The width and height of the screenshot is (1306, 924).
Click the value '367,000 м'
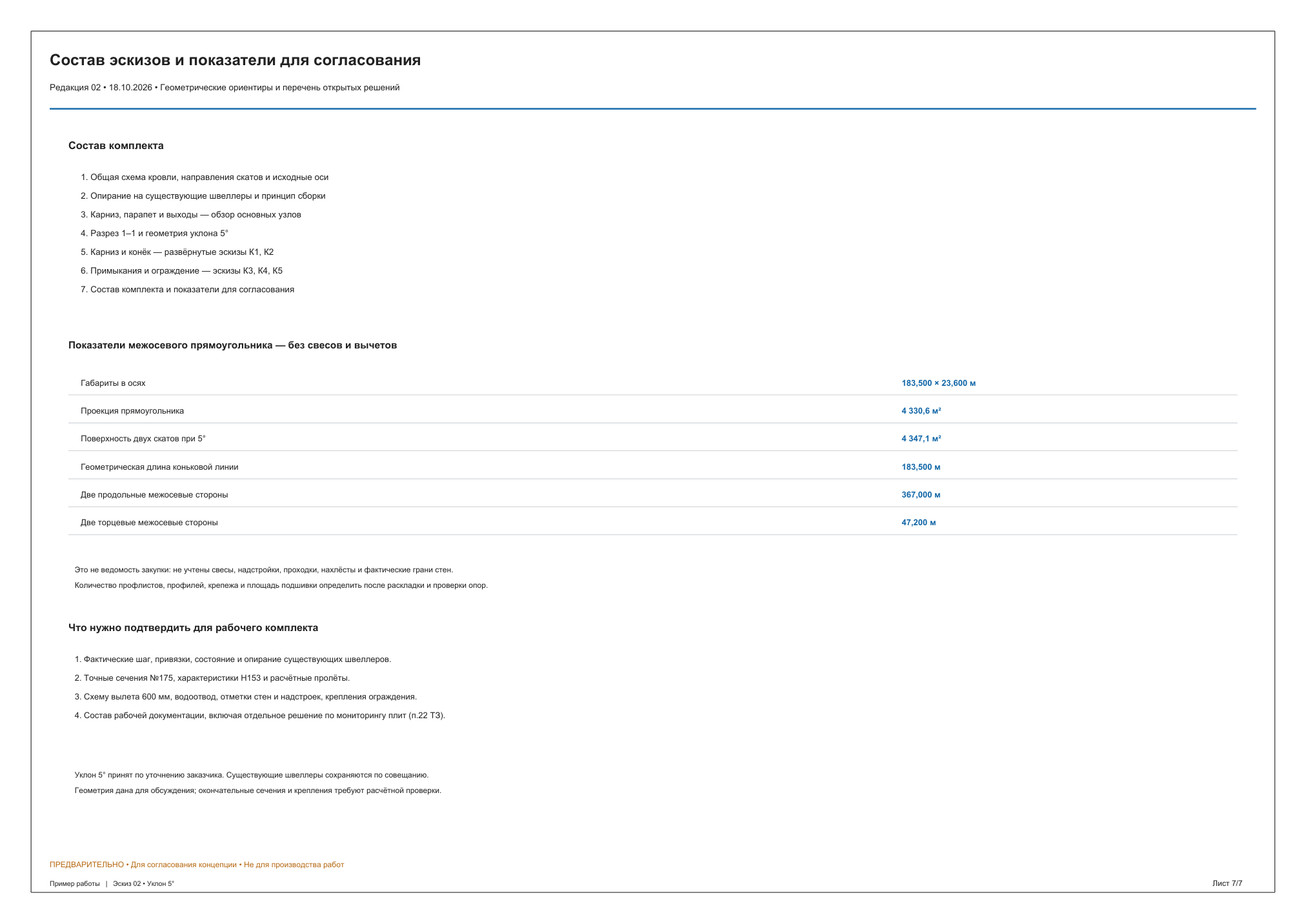921,495
